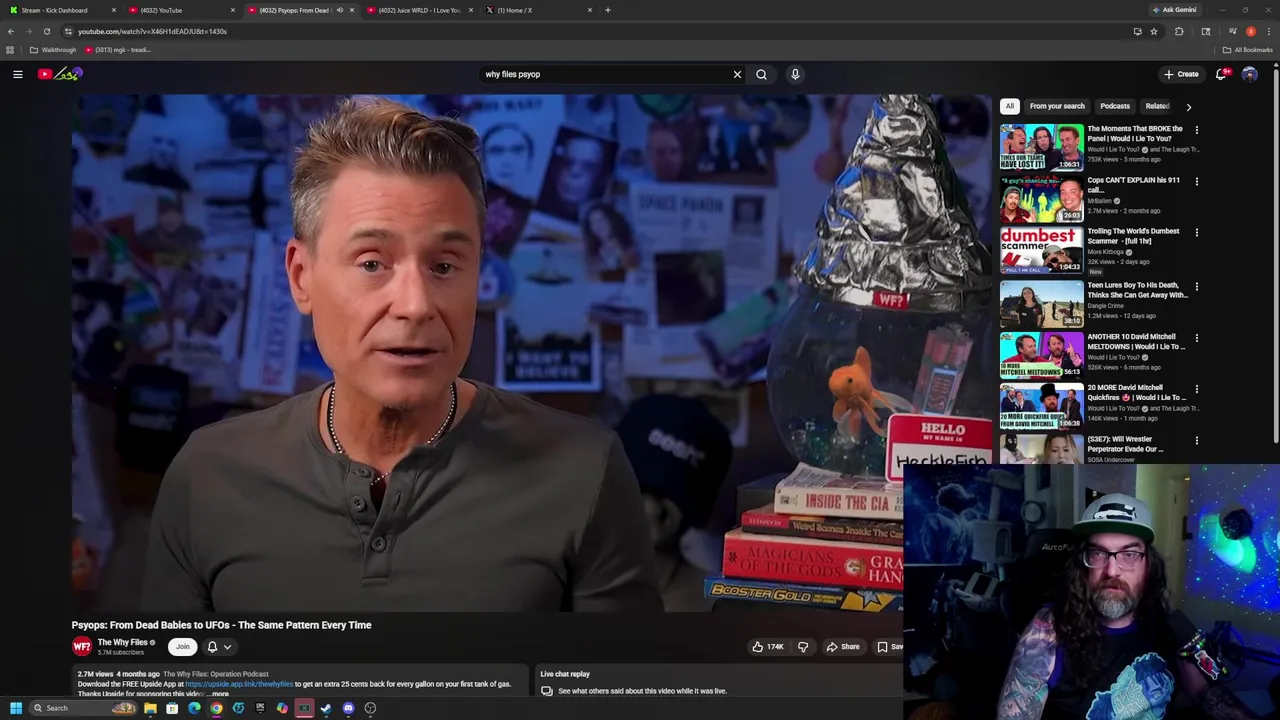
Task: Like the video (174K)
Action: coord(767,647)
